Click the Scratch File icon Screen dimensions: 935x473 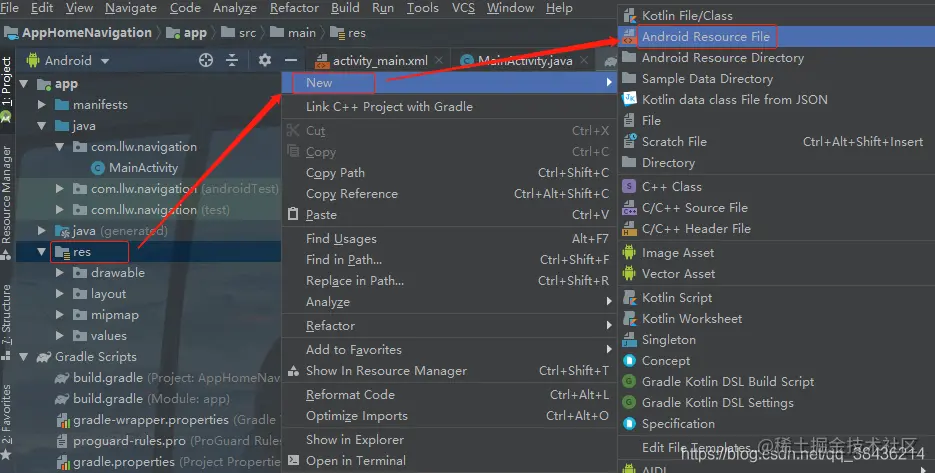point(629,141)
